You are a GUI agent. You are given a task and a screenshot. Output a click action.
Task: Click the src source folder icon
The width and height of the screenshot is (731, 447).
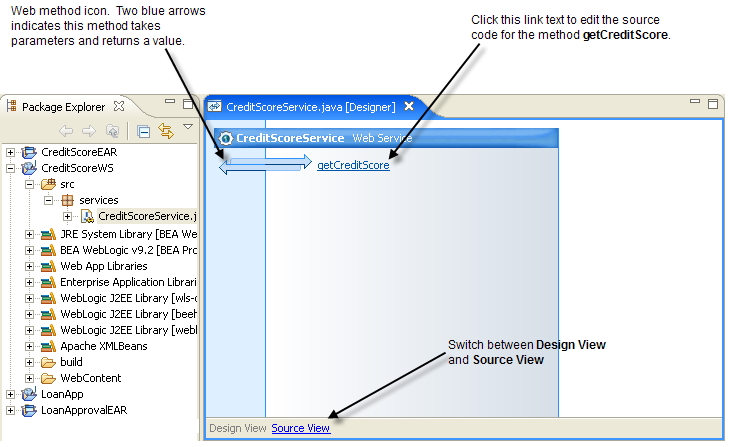click(48, 184)
